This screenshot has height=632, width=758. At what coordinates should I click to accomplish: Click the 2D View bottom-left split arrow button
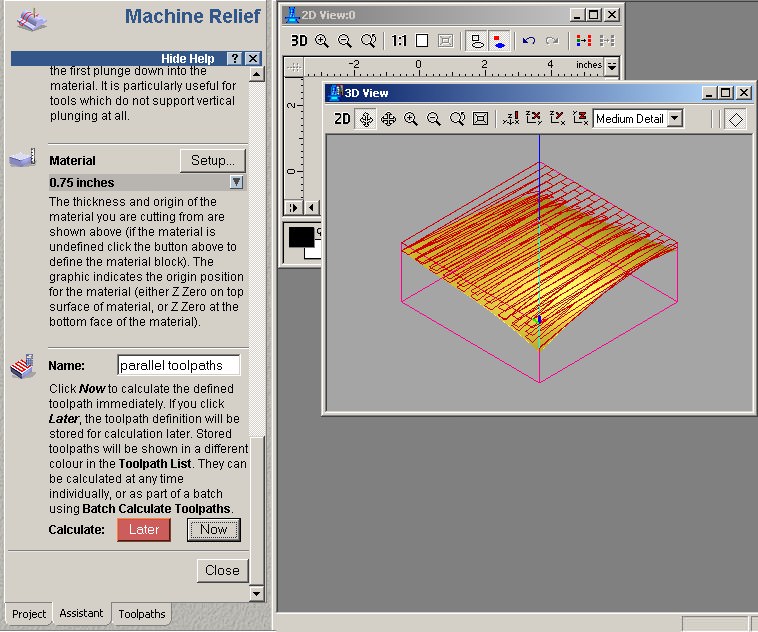point(293,208)
